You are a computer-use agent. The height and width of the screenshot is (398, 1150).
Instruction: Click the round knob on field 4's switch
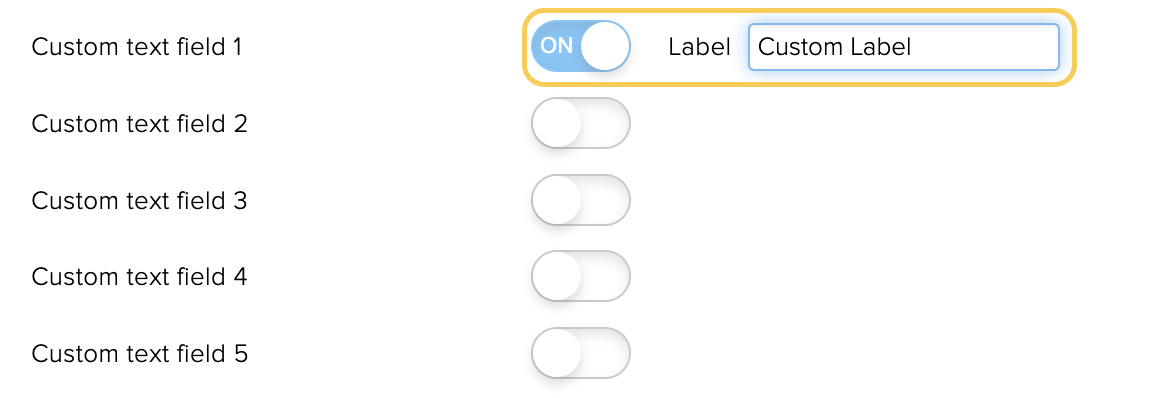557,276
